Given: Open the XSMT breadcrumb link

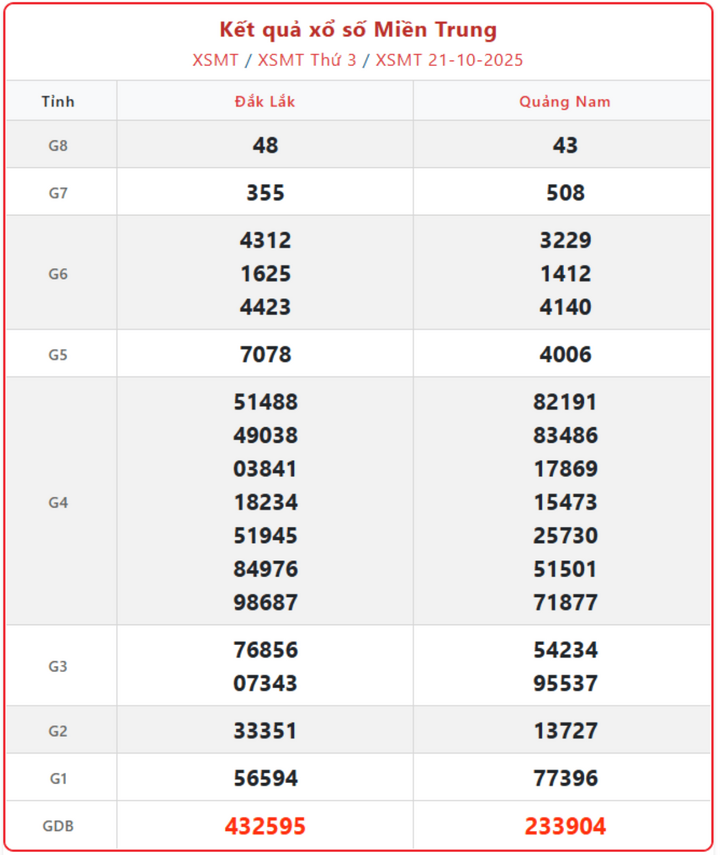Looking at the screenshot, I should point(215,60).
